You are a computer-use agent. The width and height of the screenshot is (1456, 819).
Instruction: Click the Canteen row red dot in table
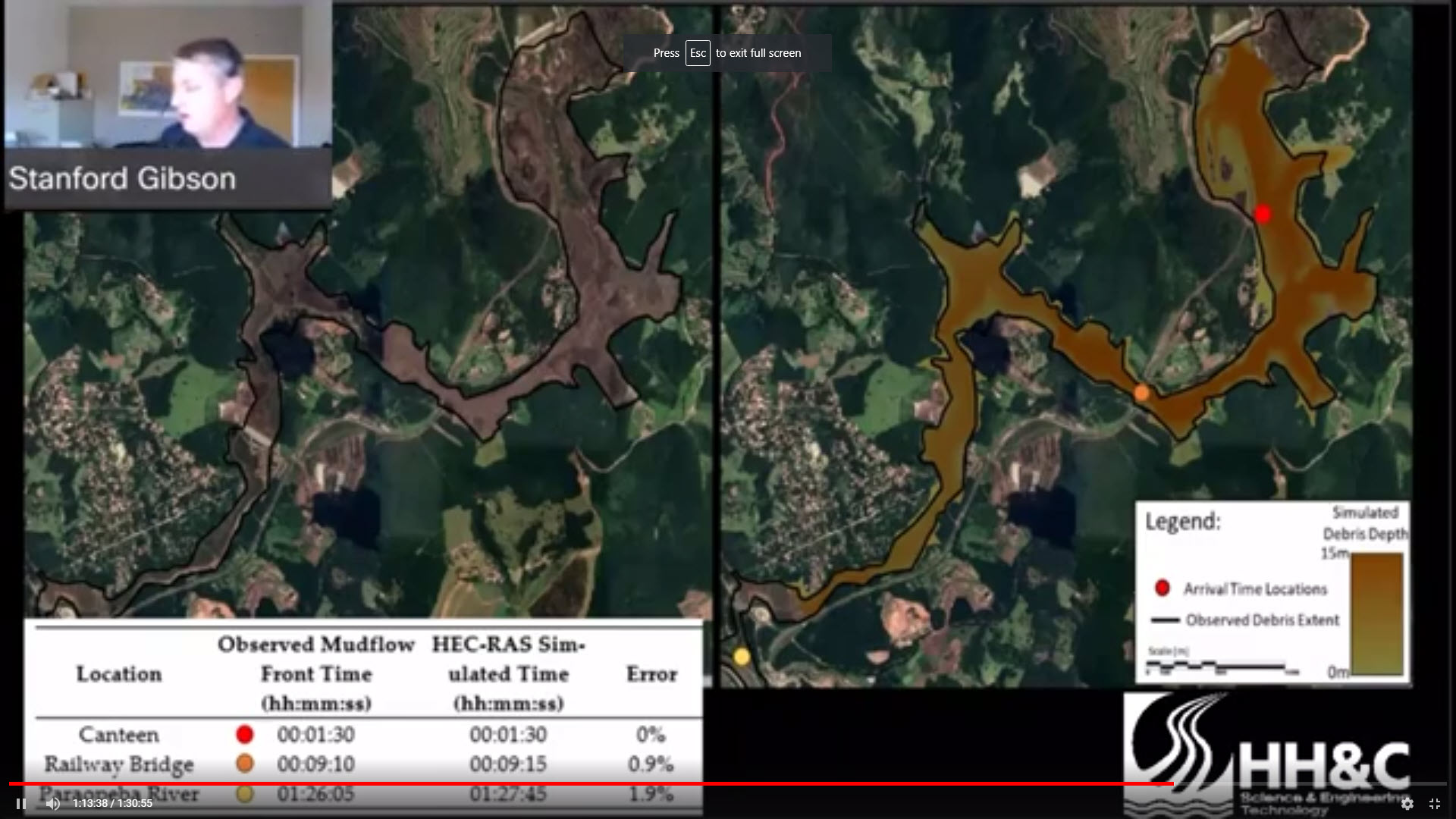click(x=244, y=734)
